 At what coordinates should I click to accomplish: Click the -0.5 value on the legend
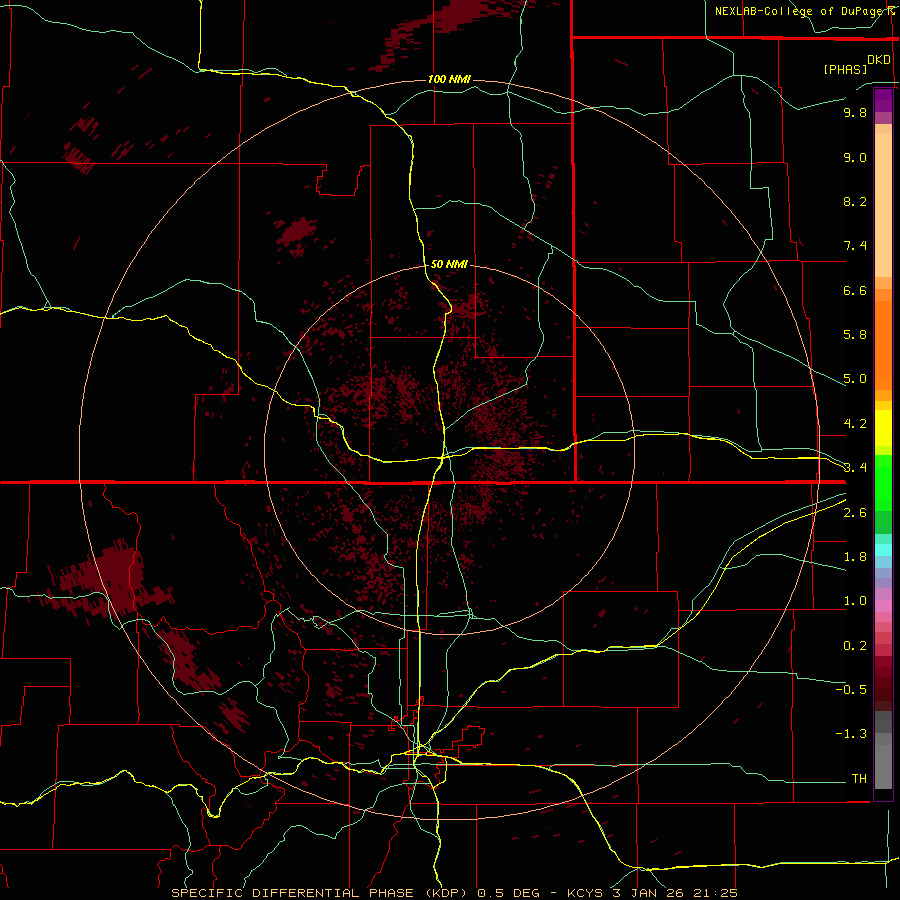(851, 689)
